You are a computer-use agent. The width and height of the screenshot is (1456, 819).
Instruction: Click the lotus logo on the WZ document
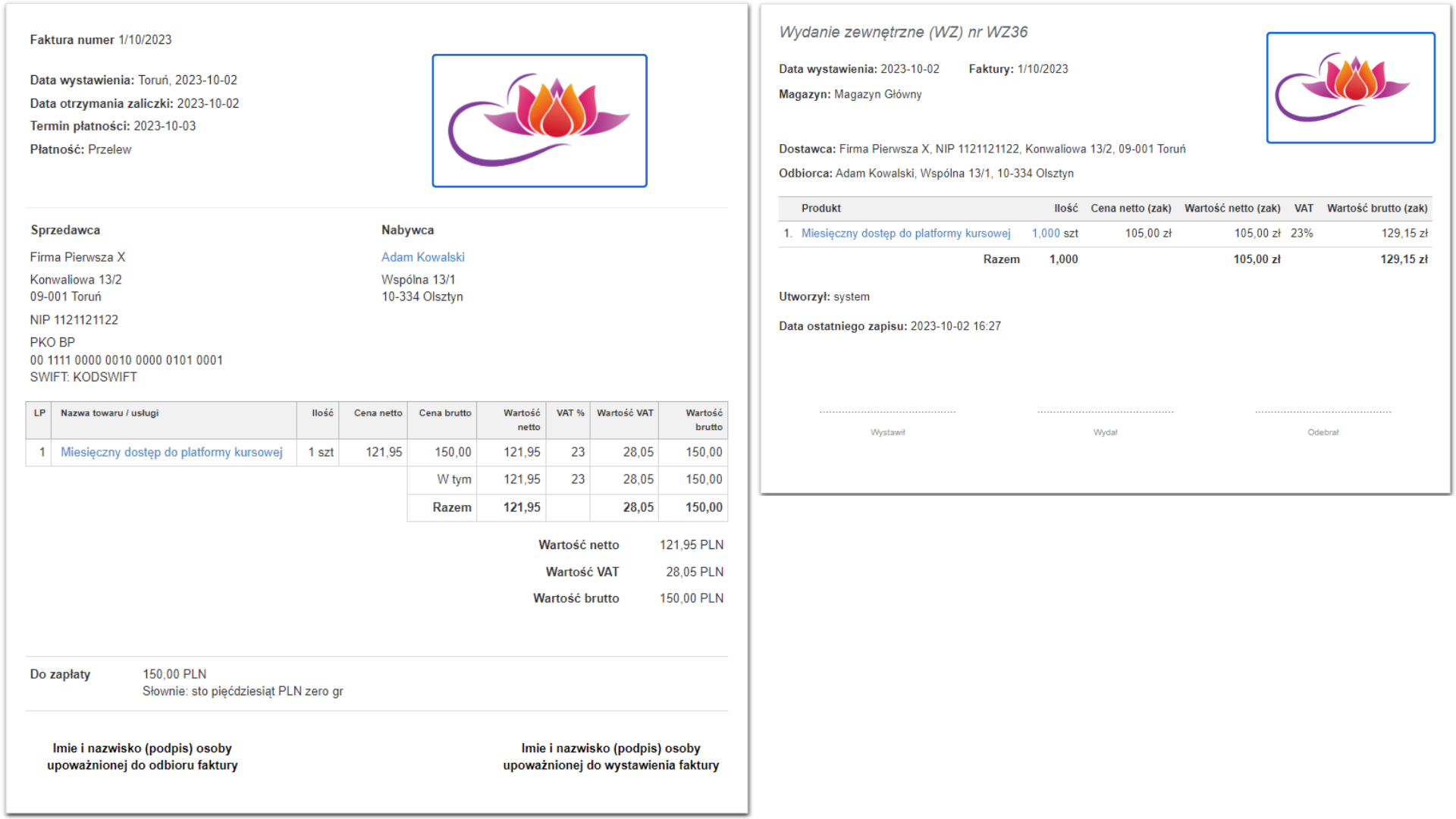pos(1350,87)
